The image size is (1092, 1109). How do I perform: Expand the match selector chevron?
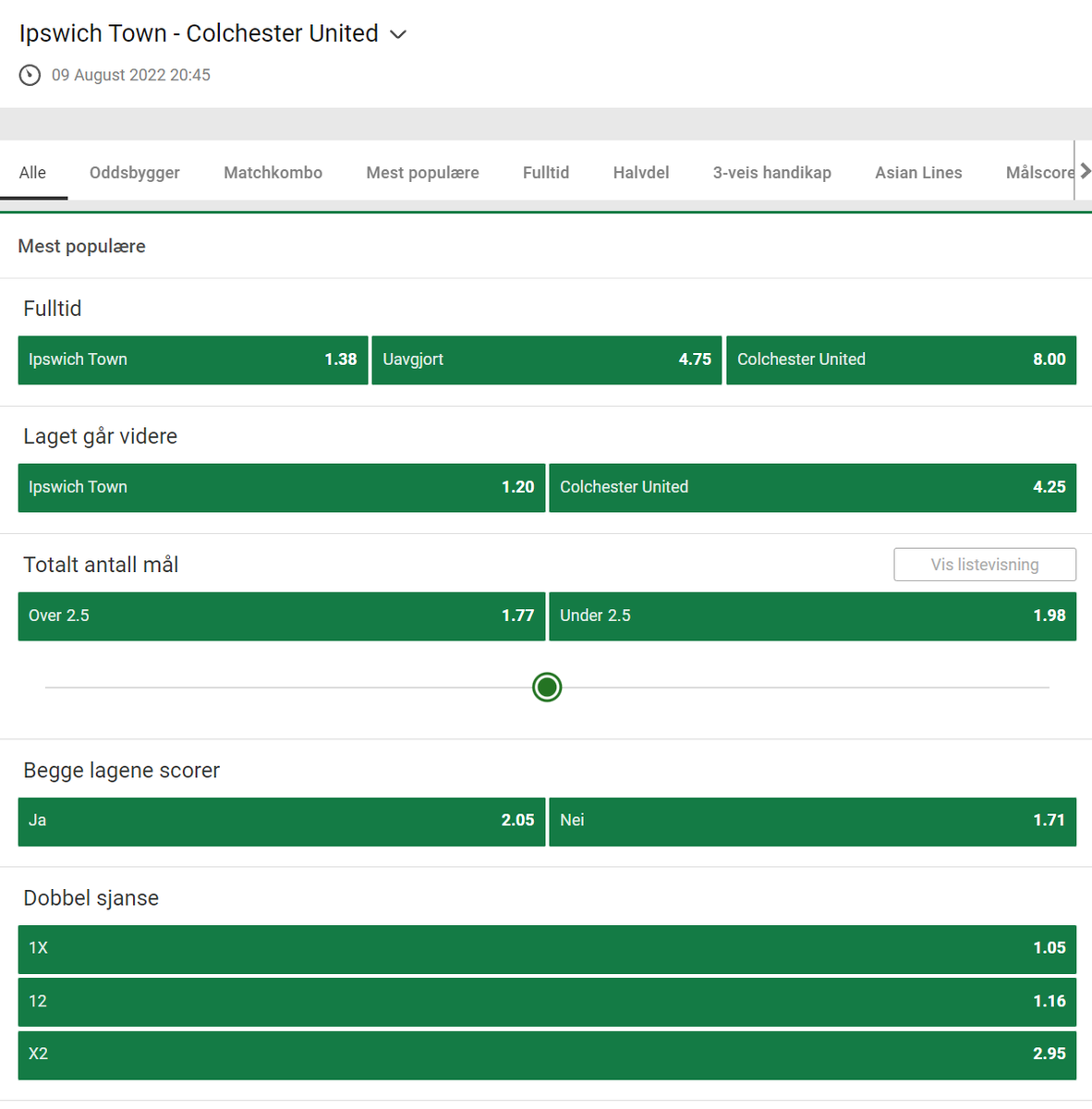coord(398,34)
